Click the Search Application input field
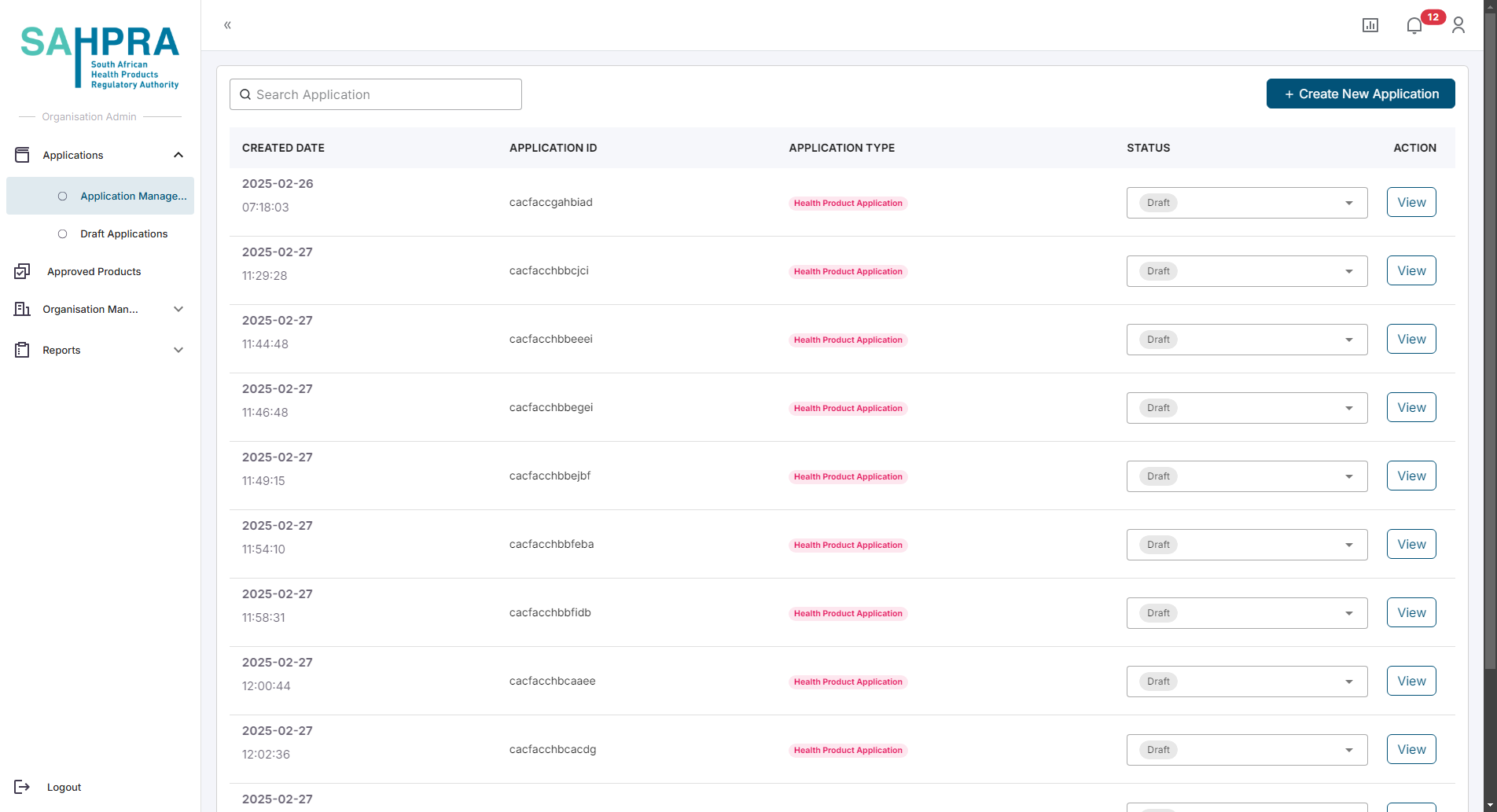The width and height of the screenshot is (1497, 812). [x=376, y=94]
